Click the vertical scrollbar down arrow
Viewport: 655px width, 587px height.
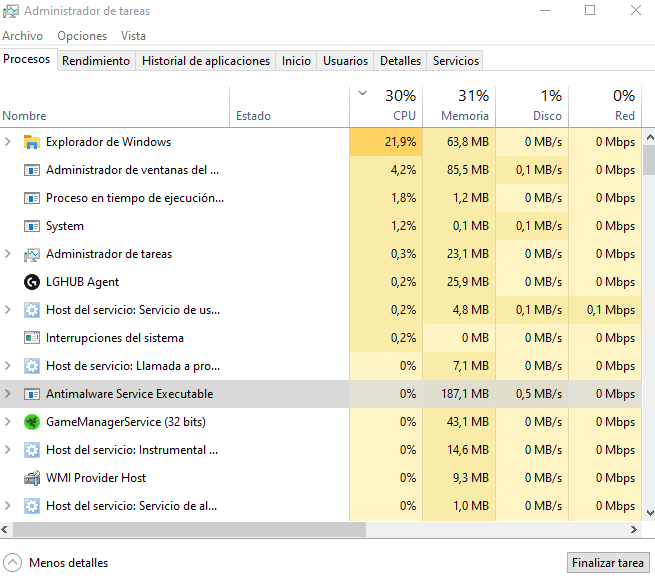[648, 513]
